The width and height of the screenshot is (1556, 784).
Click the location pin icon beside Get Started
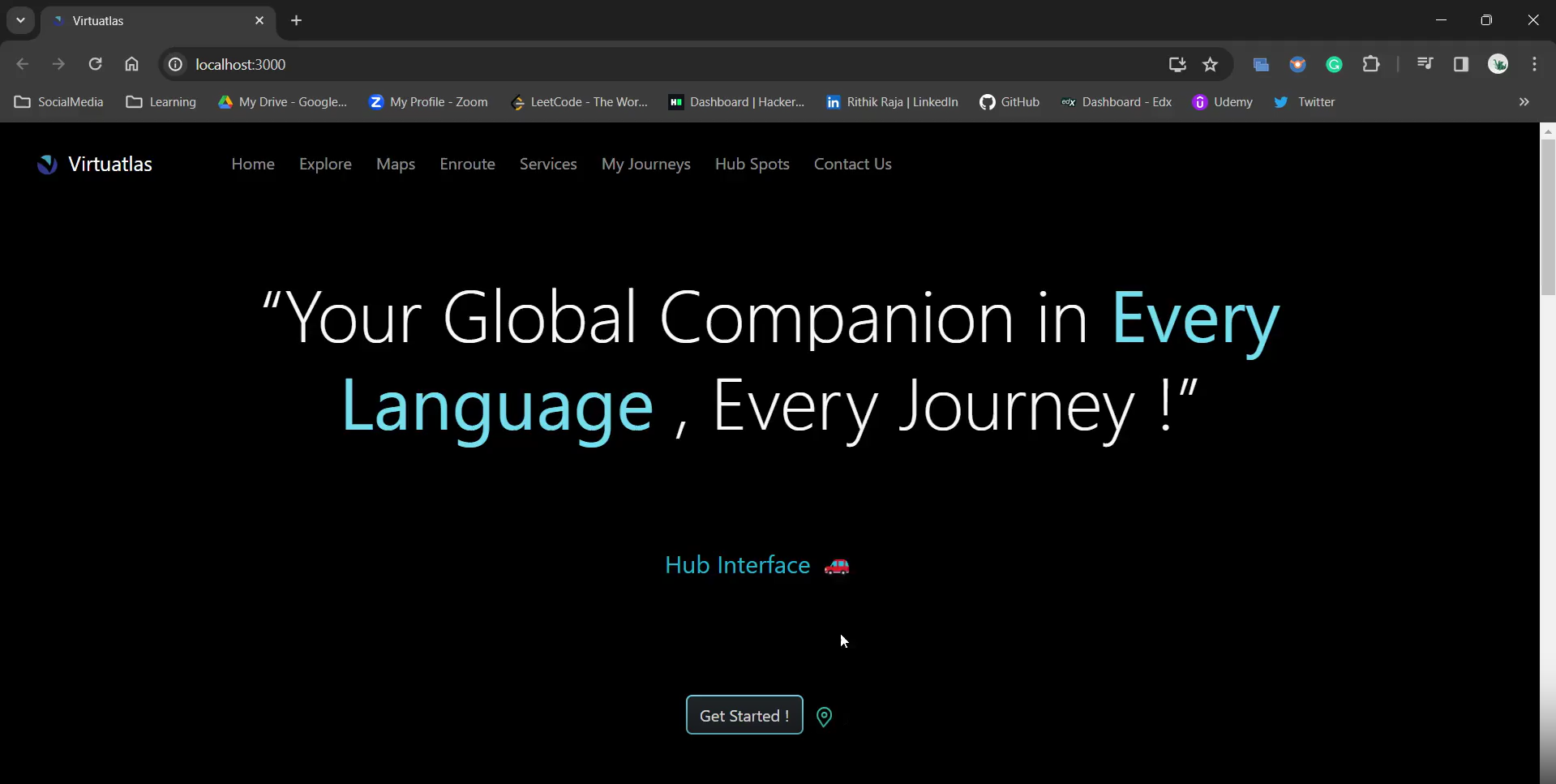pyautogui.click(x=824, y=717)
